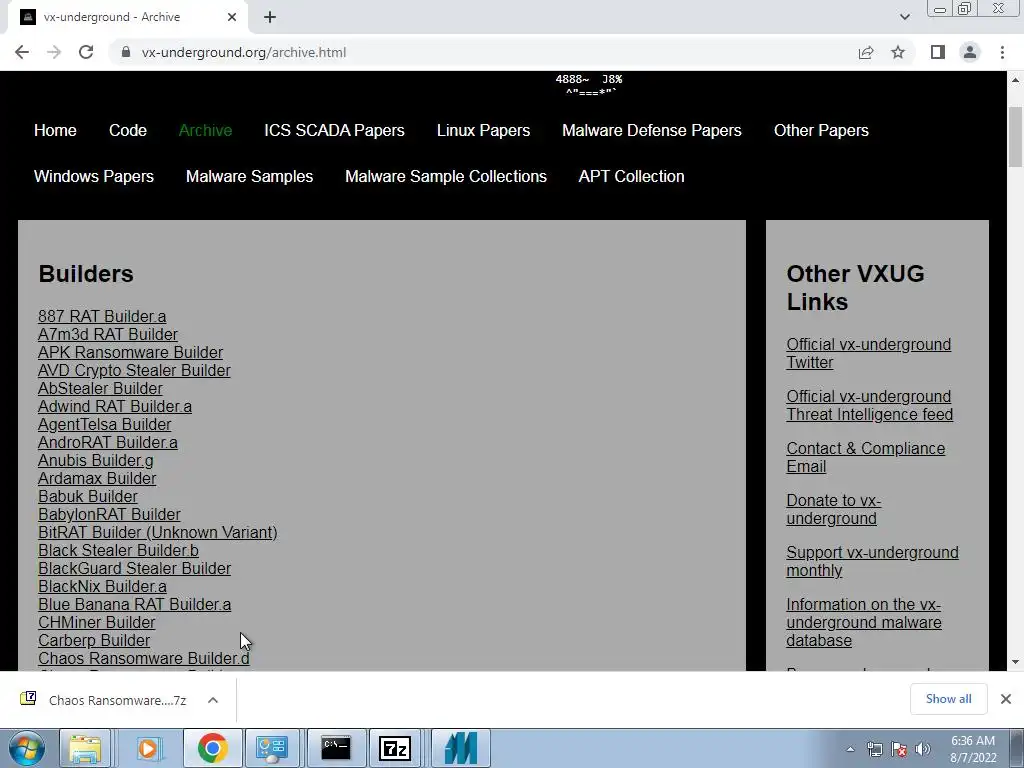
Task: Open the APK Ransomware Builder link
Action: click(x=131, y=353)
